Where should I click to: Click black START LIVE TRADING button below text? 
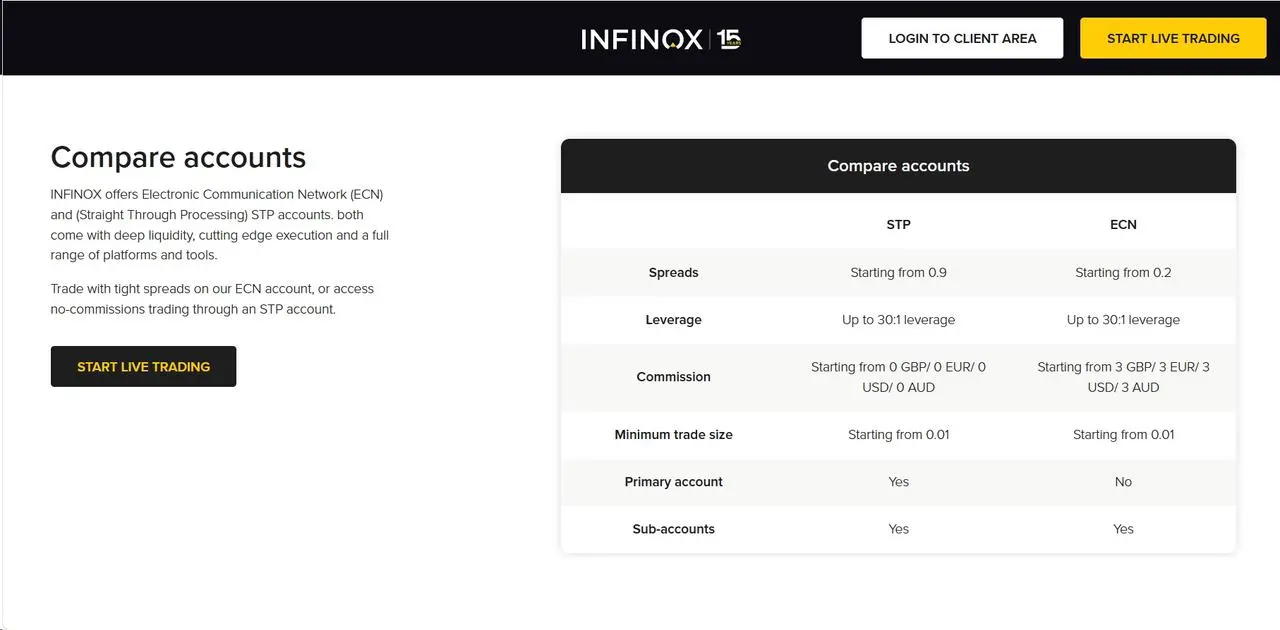(x=143, y=366)
